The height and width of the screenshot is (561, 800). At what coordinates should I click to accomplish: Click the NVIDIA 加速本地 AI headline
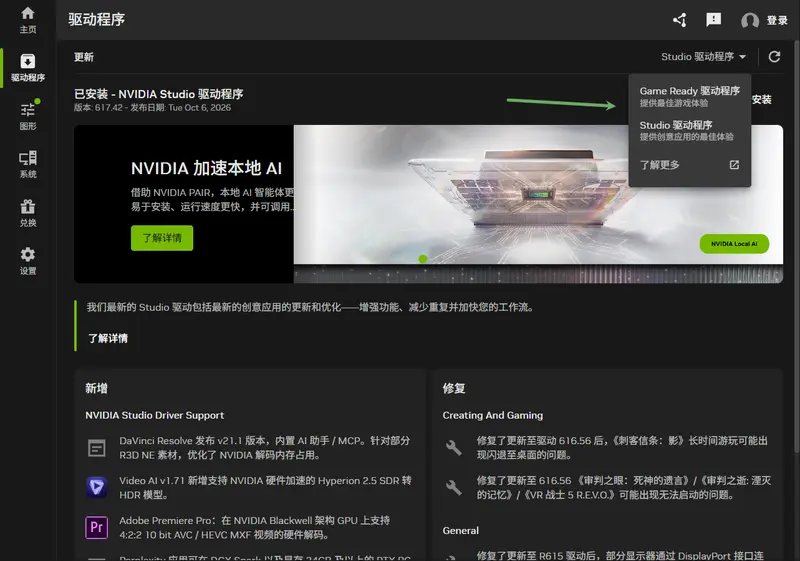click(x=207, y=168)
